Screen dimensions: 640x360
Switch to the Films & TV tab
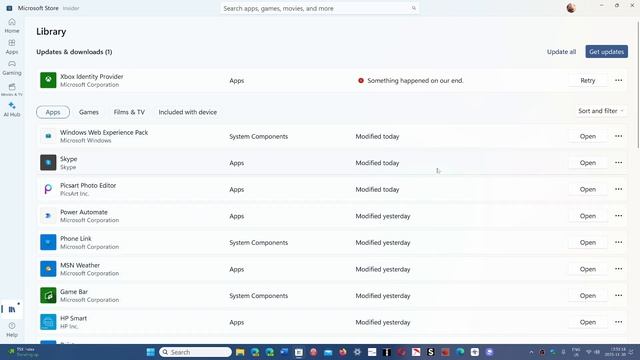129,112
